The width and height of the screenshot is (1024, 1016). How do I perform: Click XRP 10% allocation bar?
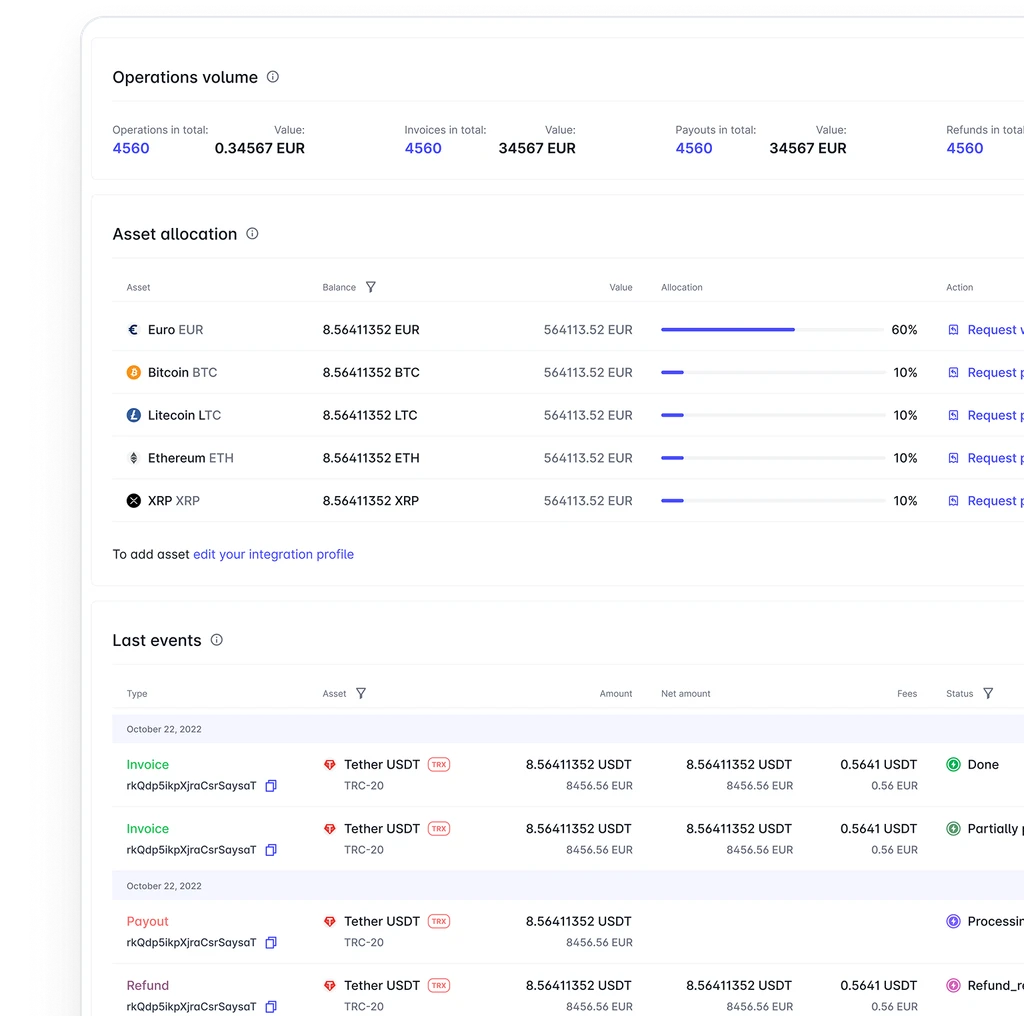772,501
